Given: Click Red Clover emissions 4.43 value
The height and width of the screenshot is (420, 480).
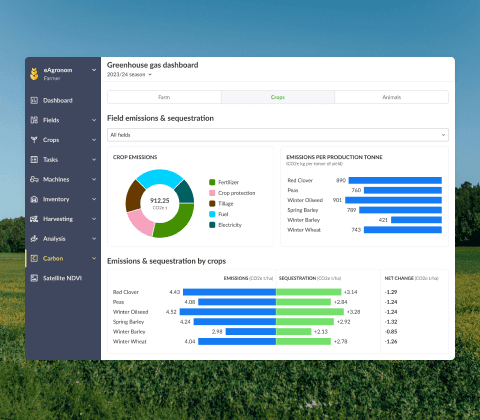Looking at the screenshot, I should click(175, 292).
